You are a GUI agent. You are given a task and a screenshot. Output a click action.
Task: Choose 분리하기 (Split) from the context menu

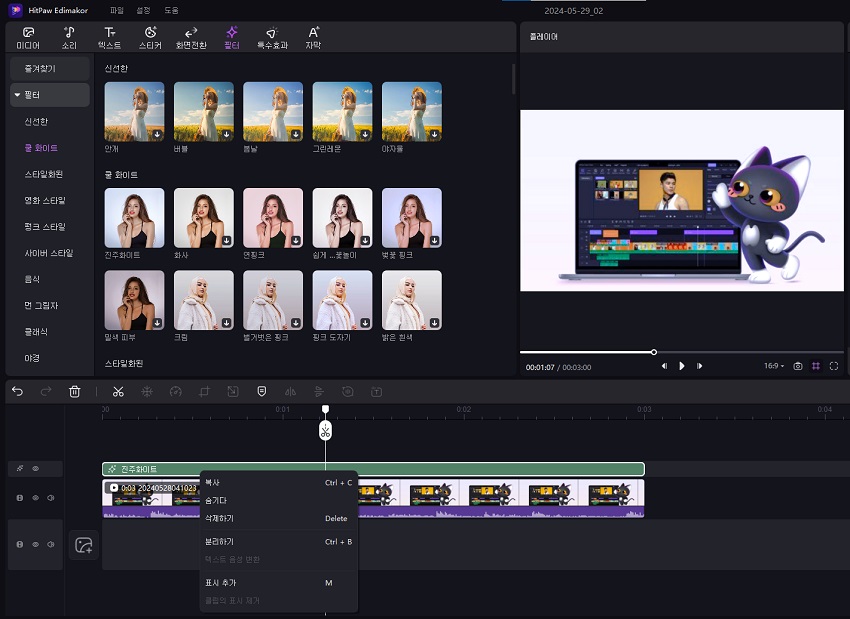pos(279,541)
